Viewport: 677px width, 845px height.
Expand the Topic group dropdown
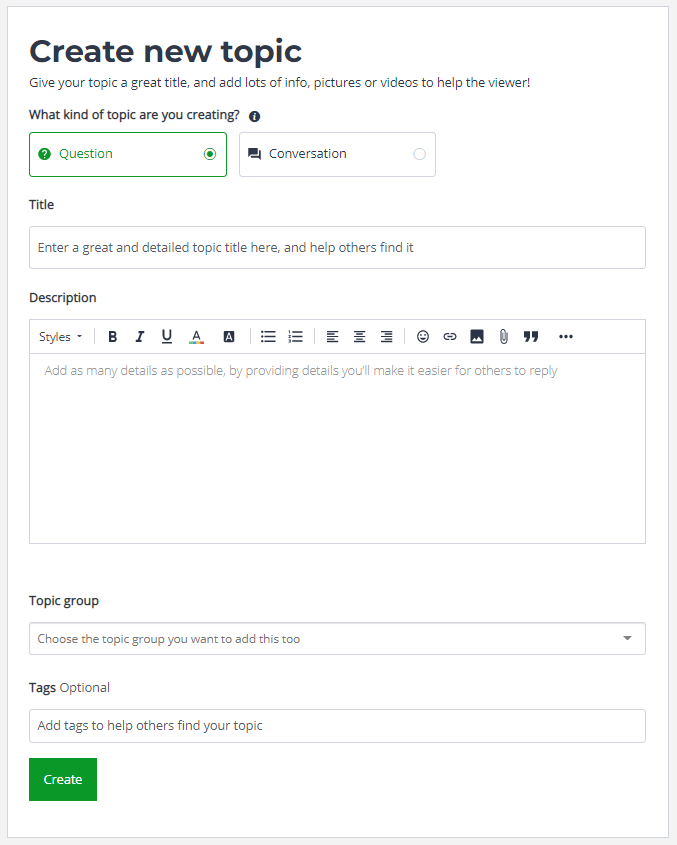[337, 639]
